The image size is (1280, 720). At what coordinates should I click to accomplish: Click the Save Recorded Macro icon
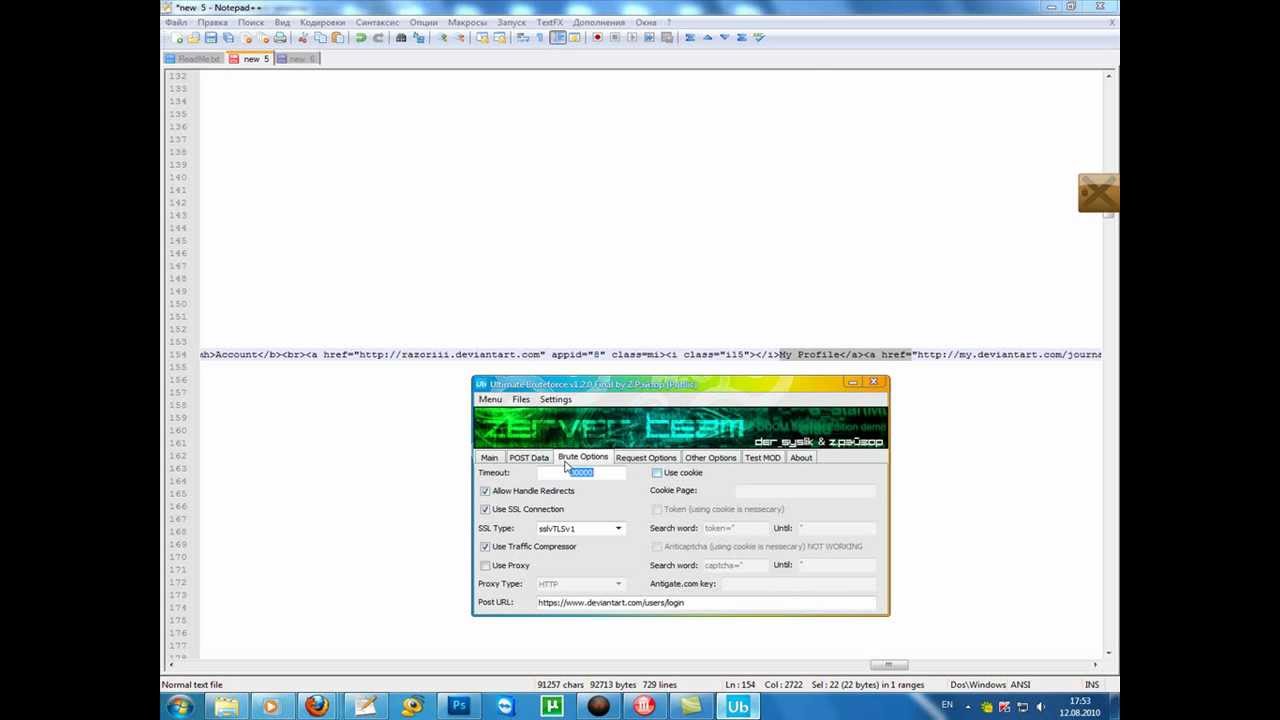tap(666, 38)
